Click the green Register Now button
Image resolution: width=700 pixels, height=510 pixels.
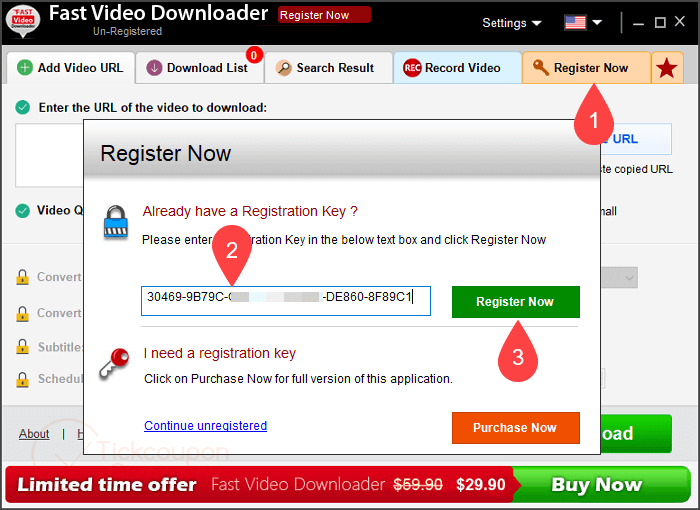pos(516,302)
